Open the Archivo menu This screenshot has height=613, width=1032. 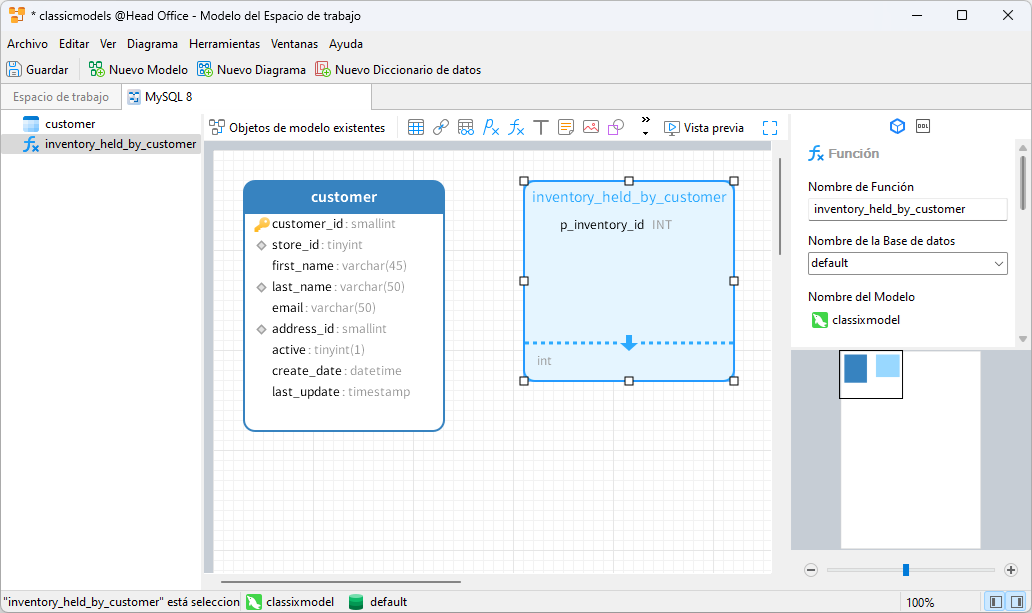coord(28,44)
